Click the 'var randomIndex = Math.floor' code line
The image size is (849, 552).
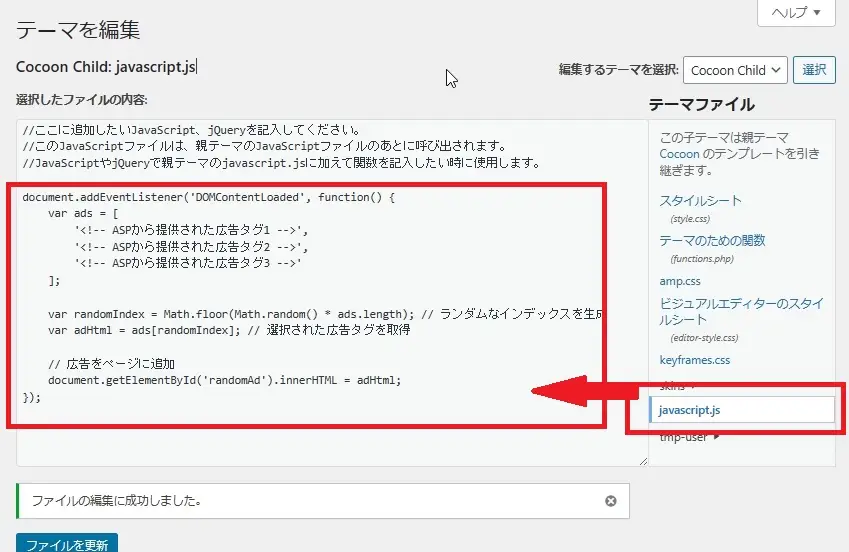tap(325, 314)
